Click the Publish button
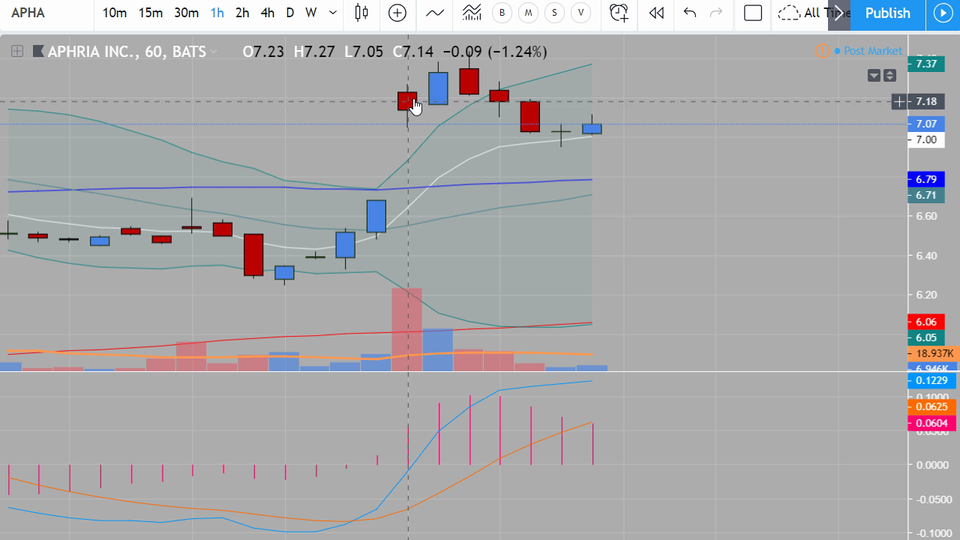Viewport: 960px width, 540px height. (x=887, y=13)
